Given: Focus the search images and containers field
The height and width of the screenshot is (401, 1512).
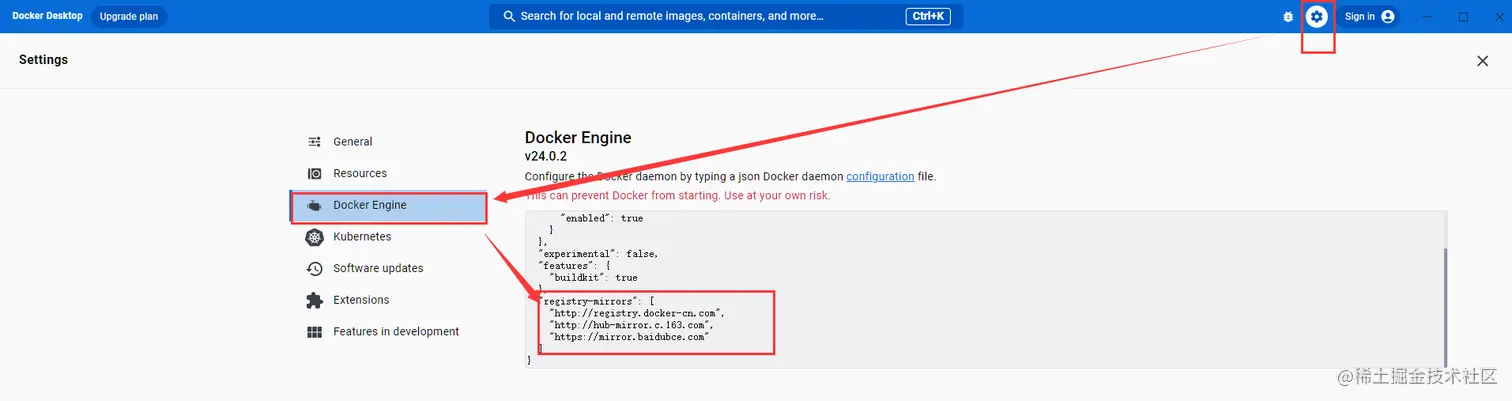Looking at the screenshot, I should point(726,16).
